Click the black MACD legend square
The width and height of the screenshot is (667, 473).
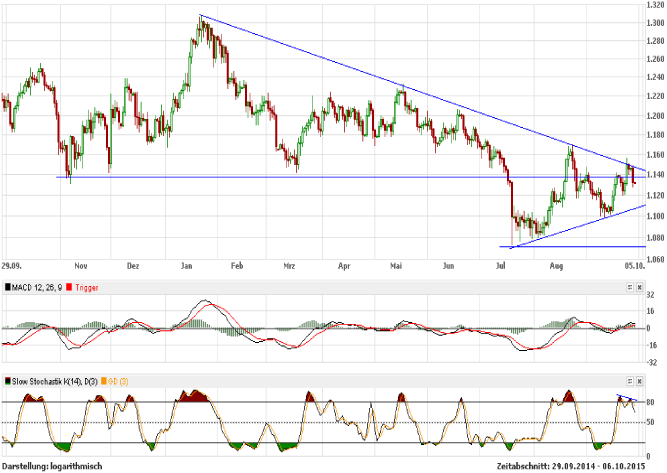click(6, 286)
